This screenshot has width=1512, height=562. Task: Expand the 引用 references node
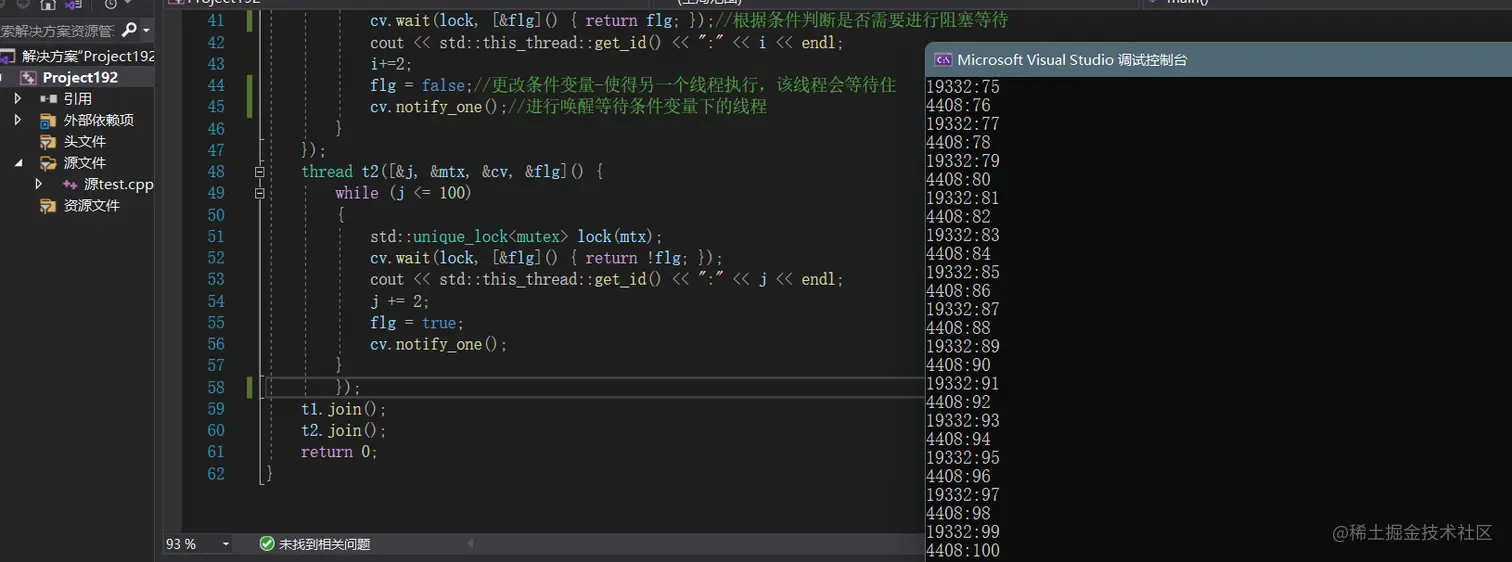[17, 99]
